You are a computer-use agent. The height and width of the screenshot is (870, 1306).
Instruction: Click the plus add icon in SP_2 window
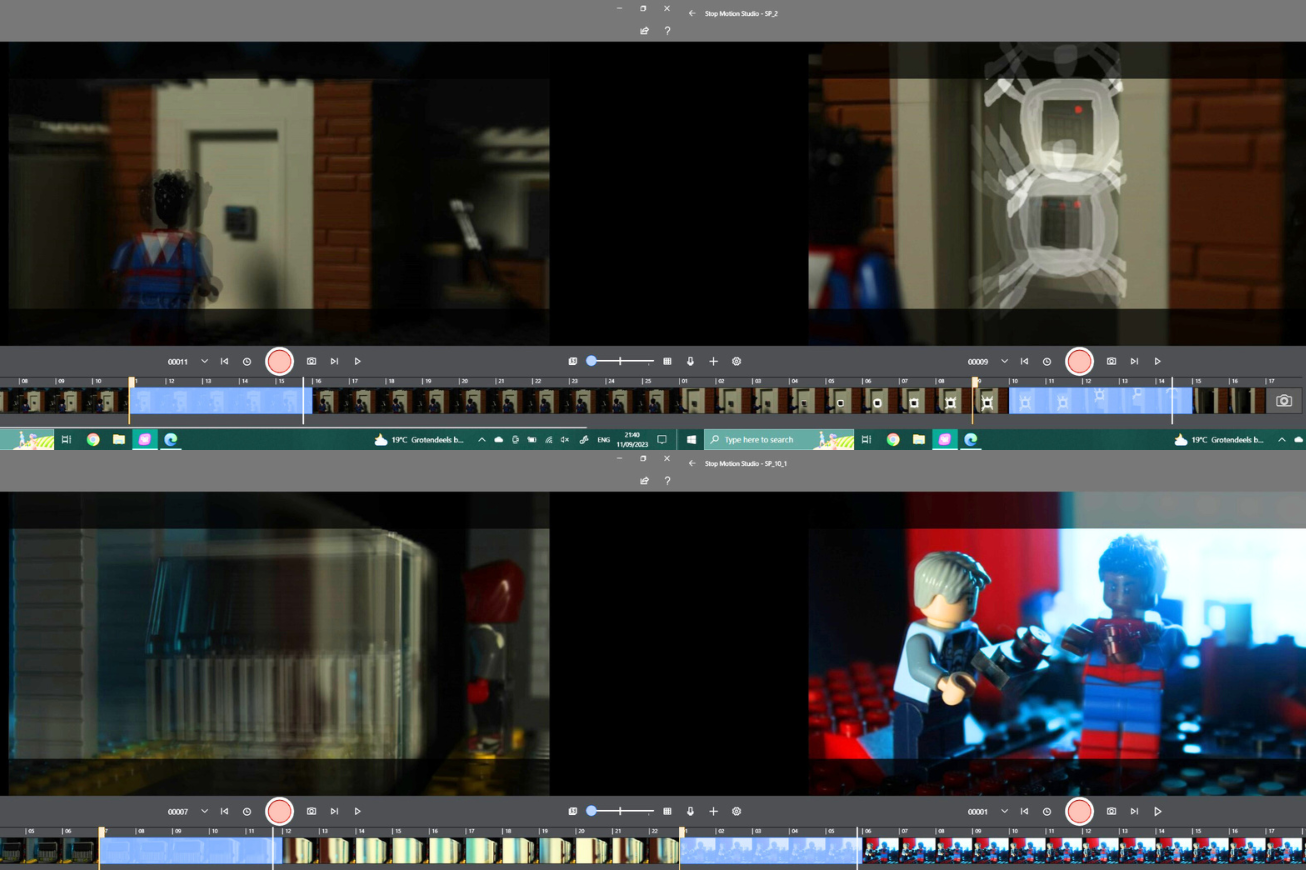coord(713,362)
